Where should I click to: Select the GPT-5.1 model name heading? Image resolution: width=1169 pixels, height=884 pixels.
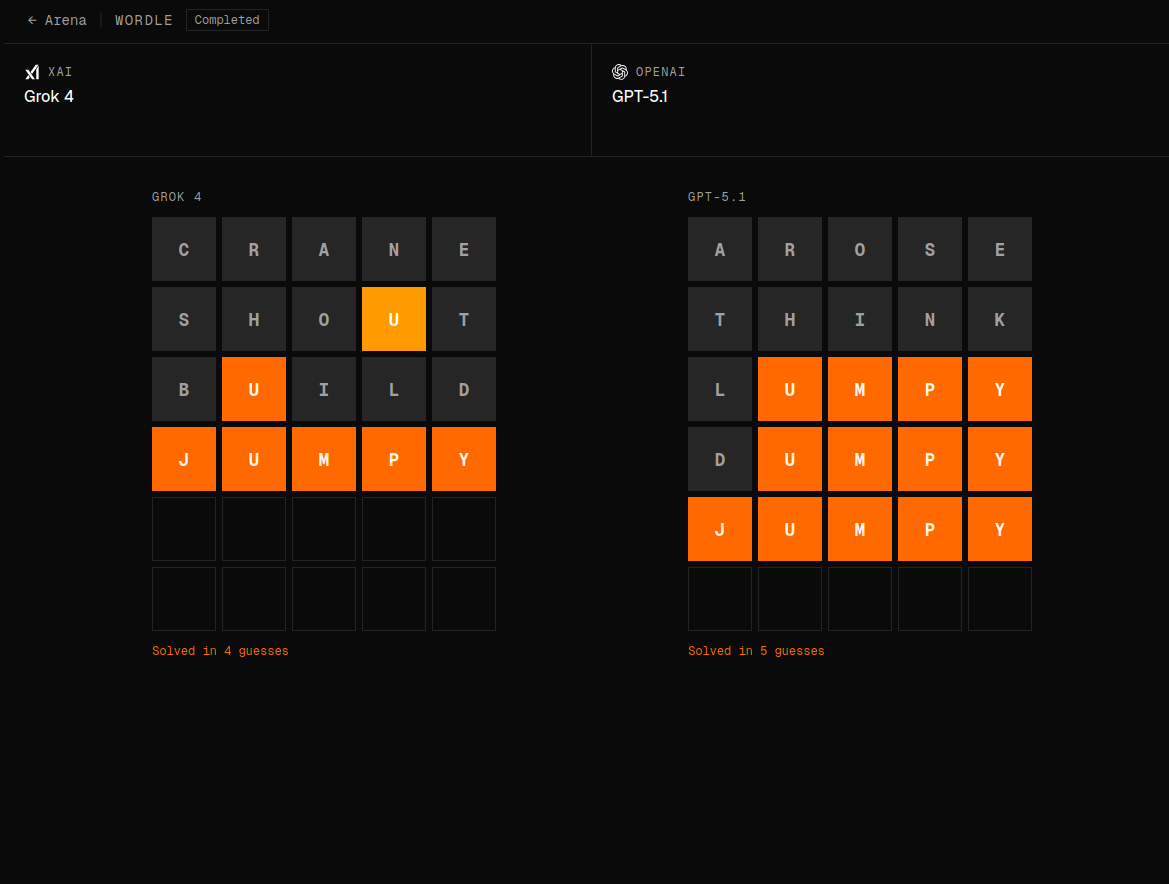click(x=640, y=96)
